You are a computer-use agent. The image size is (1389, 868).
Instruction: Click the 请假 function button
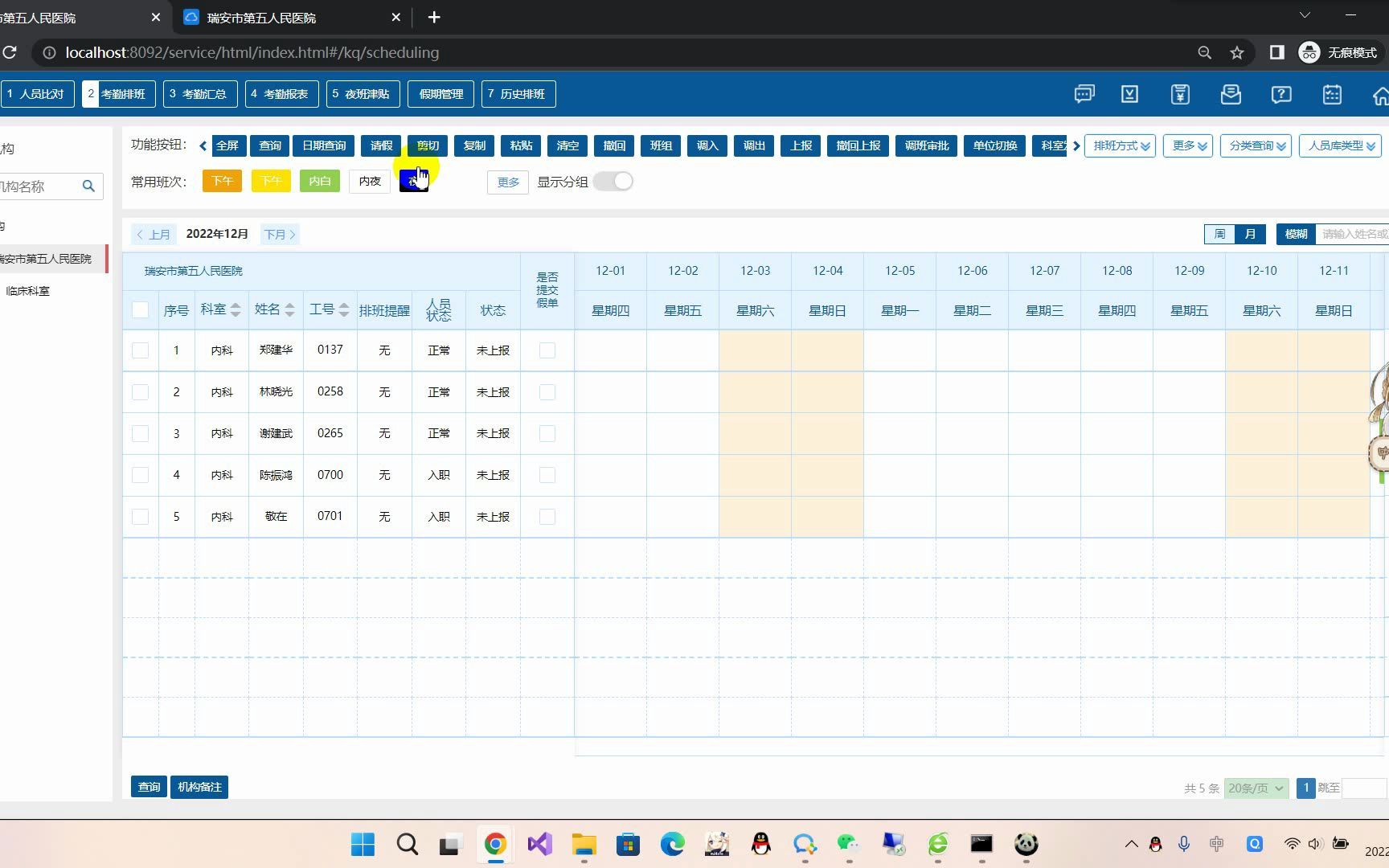tap(382, 145)
